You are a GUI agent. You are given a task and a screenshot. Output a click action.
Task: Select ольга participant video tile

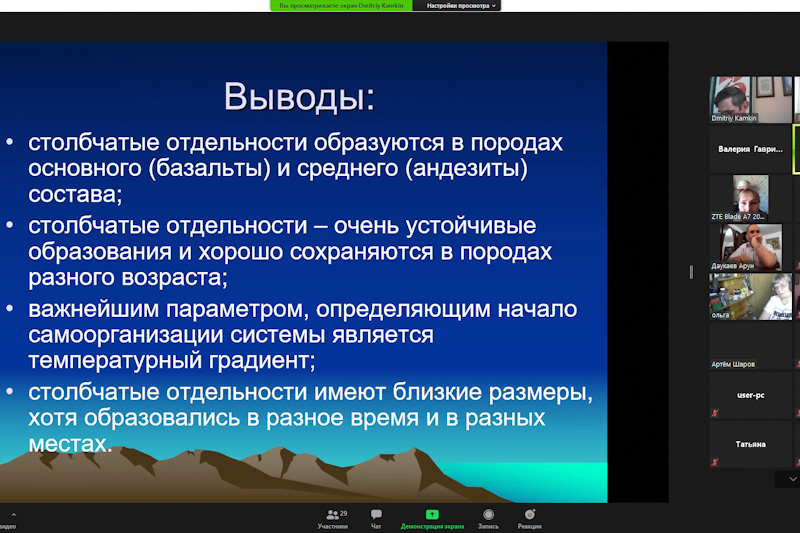pos(751,296)
